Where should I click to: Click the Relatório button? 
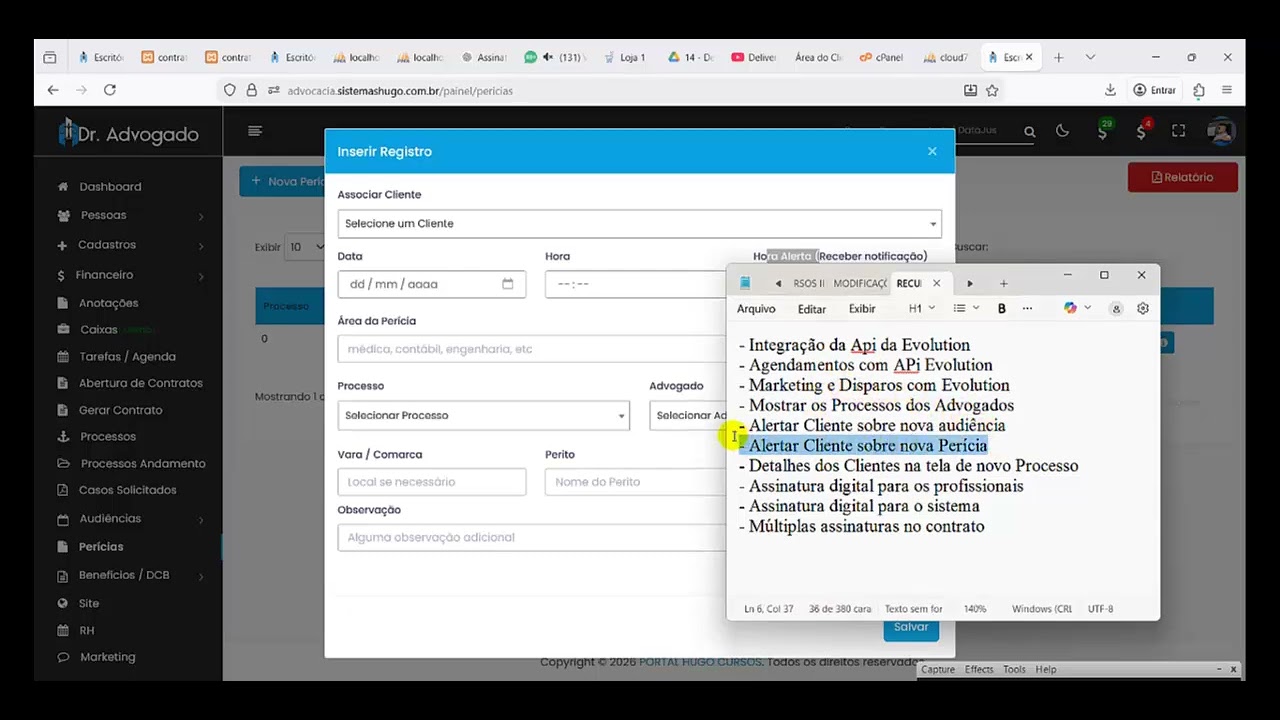click(x=1182, y=177)
